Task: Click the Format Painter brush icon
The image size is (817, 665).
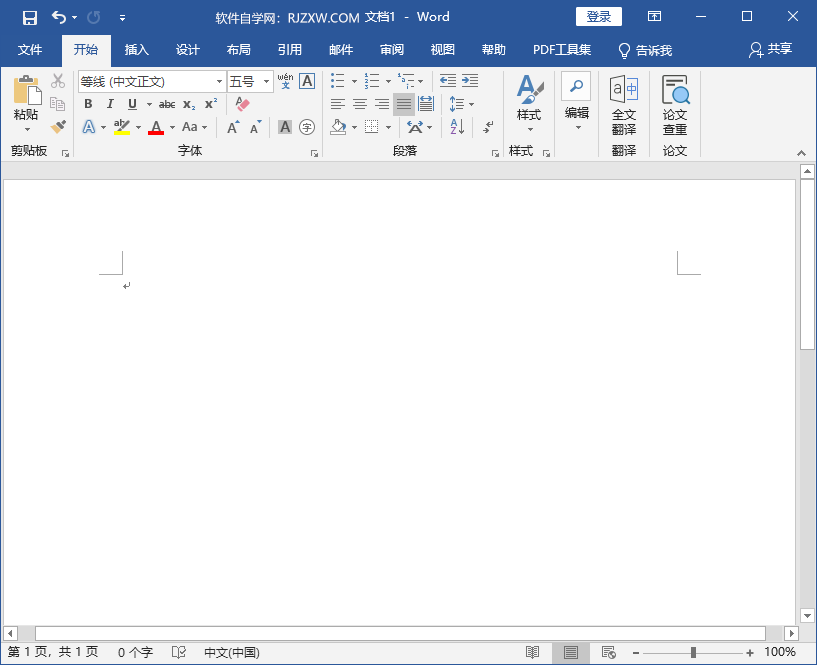Action: coord(57,126)
